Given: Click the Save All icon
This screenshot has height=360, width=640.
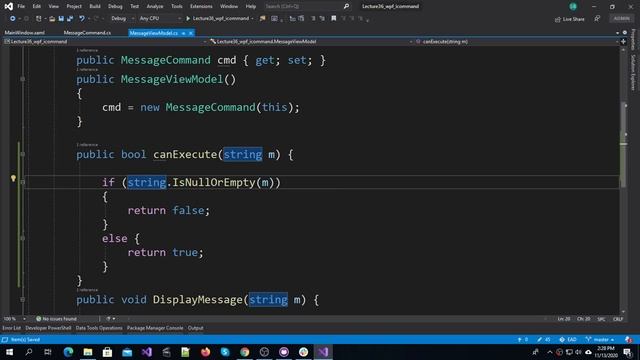Looking at the screenshot, I should (x=70, y=19).
